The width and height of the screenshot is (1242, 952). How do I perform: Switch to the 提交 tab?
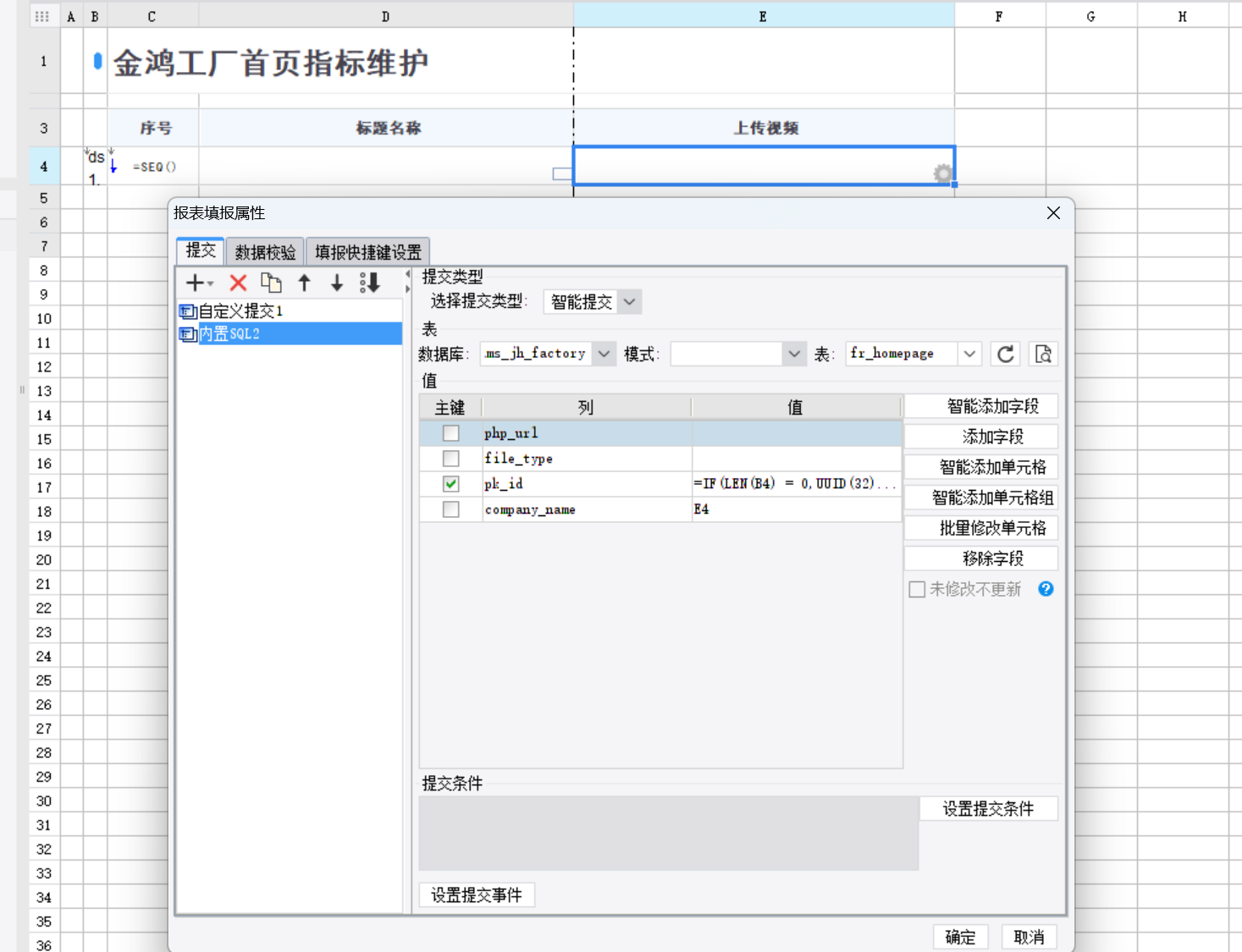[x=201, y=250]
